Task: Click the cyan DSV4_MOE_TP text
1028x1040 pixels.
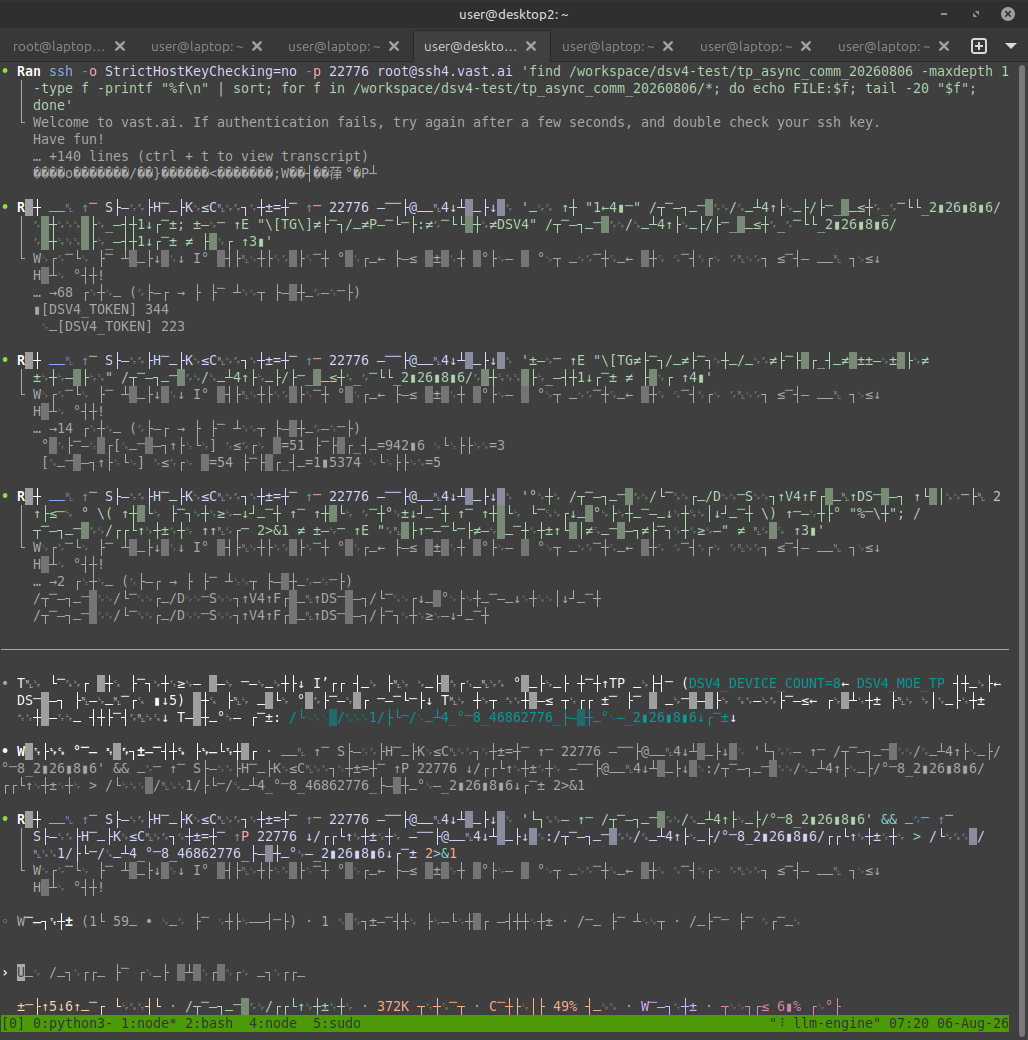Action: (x=900, y=683)
